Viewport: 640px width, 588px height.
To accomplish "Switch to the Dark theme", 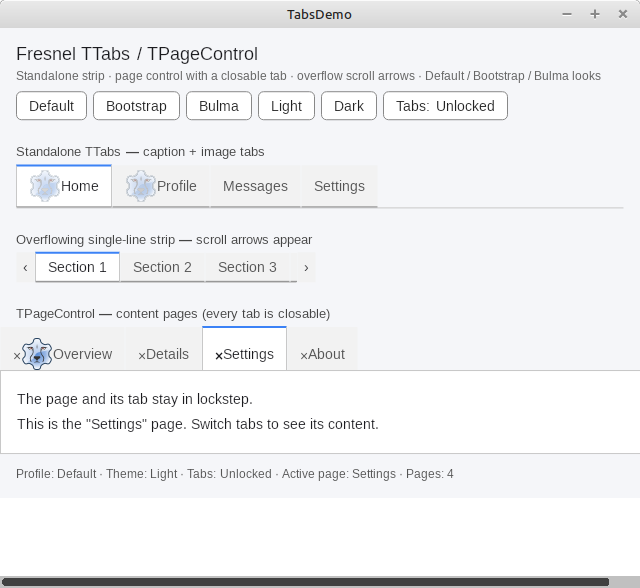I will (349, 106).
